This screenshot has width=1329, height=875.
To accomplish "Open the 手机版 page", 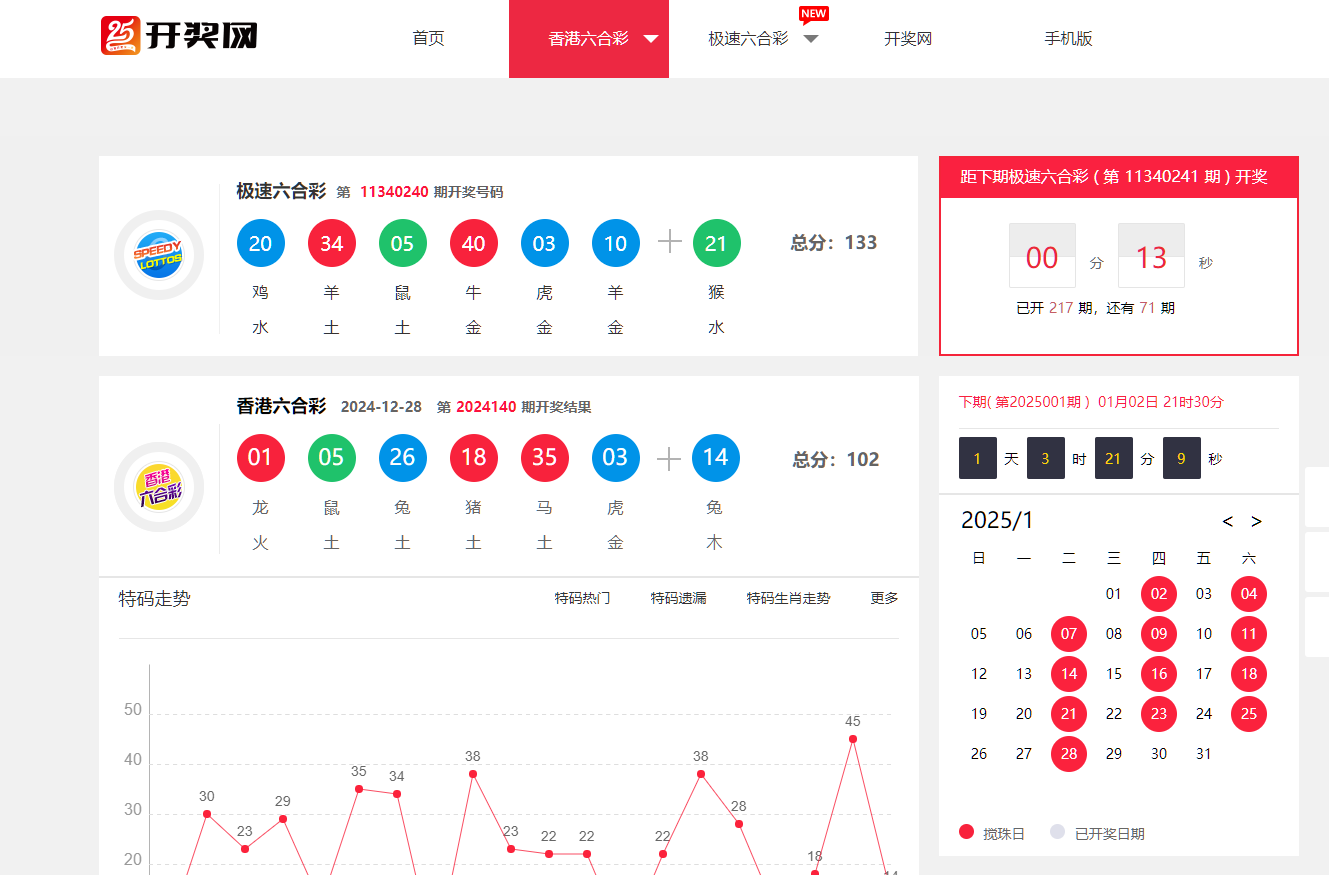I will (x=1068, y=39).
